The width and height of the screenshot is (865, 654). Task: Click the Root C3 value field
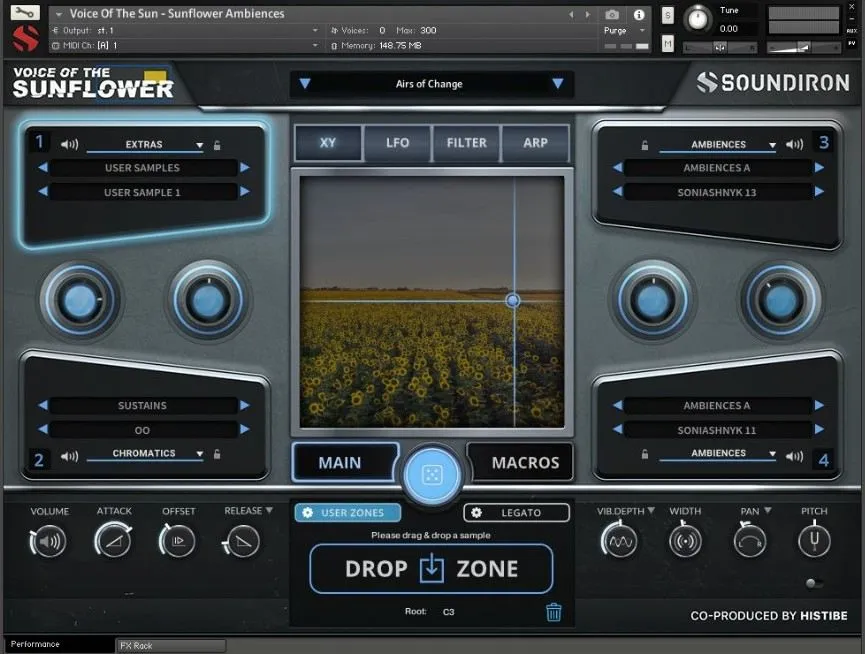tap(448, 612)
